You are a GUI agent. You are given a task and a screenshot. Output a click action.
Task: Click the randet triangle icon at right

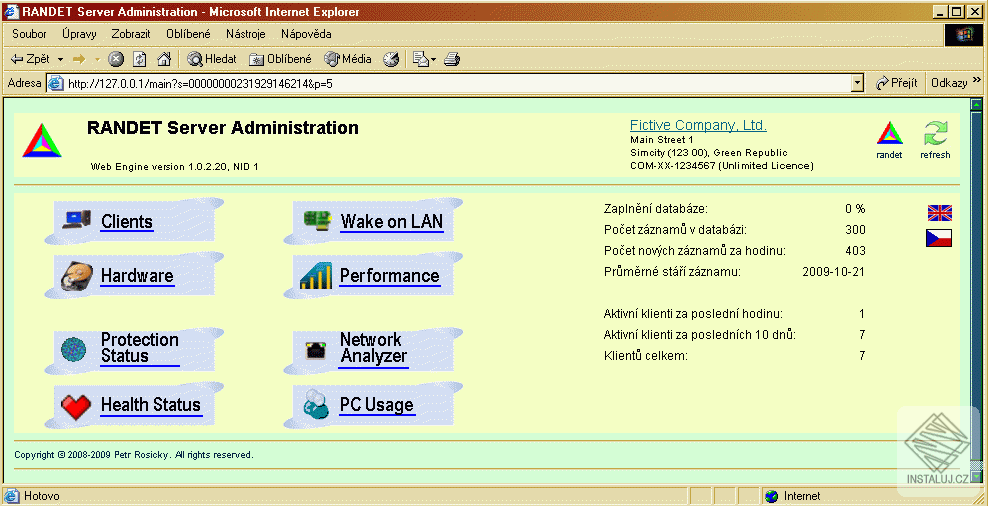(x=890, y=134)
